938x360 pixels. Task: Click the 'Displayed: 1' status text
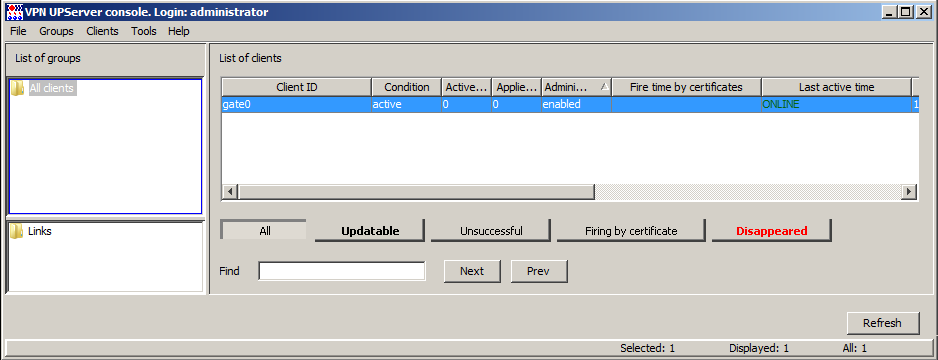click(759, 348)
